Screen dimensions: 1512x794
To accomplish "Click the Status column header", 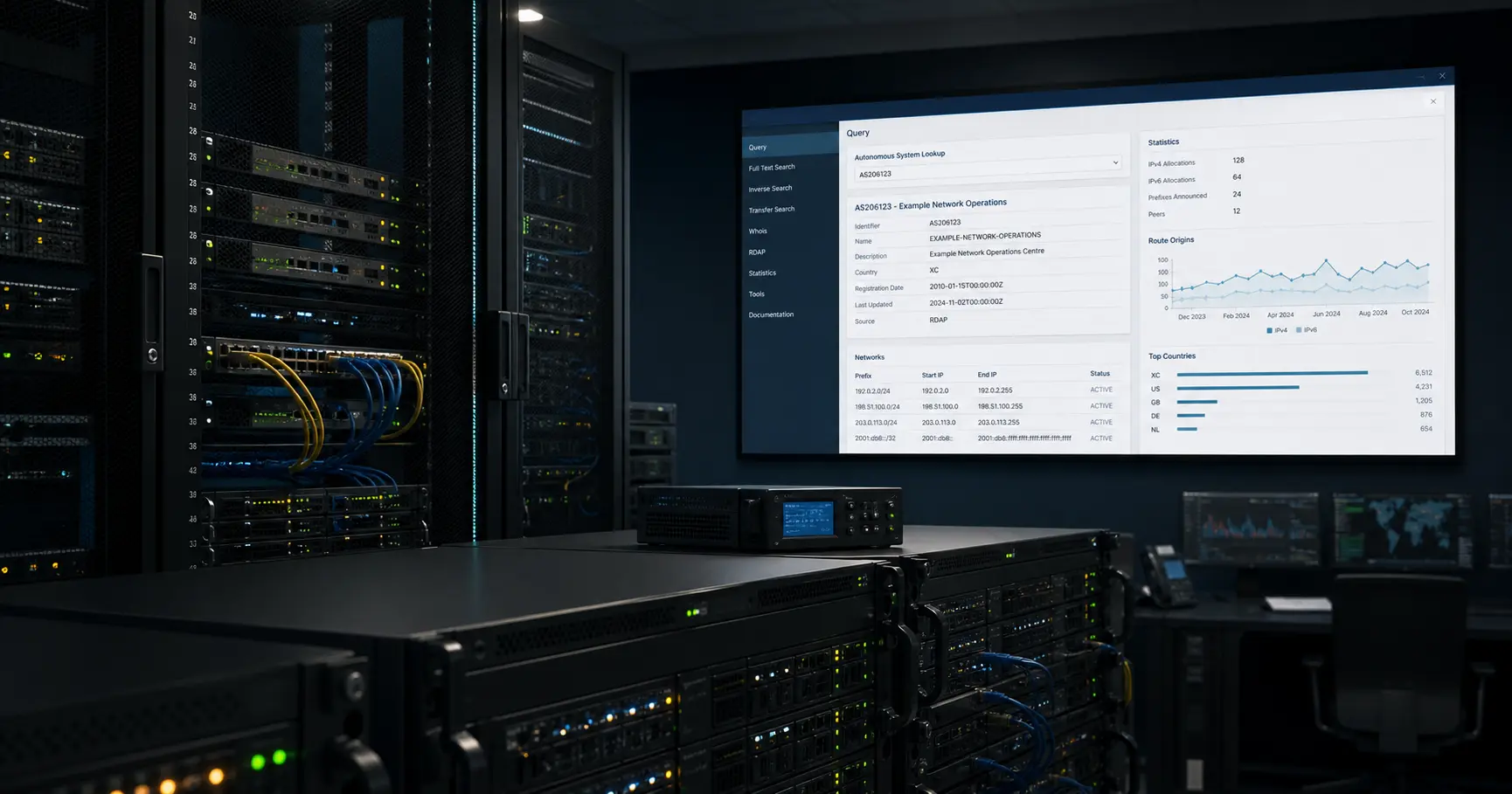I will (x=1099, y=373).
